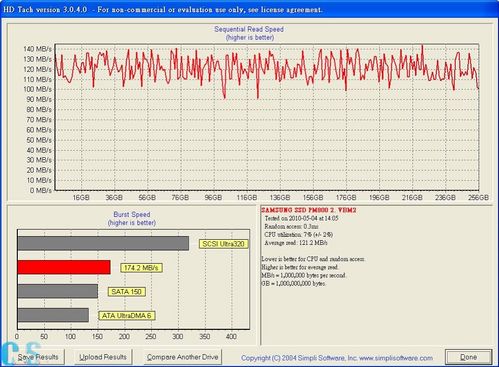Click the gray SCSI Ultra320 bar
The image size is (499, 367).
103,243
